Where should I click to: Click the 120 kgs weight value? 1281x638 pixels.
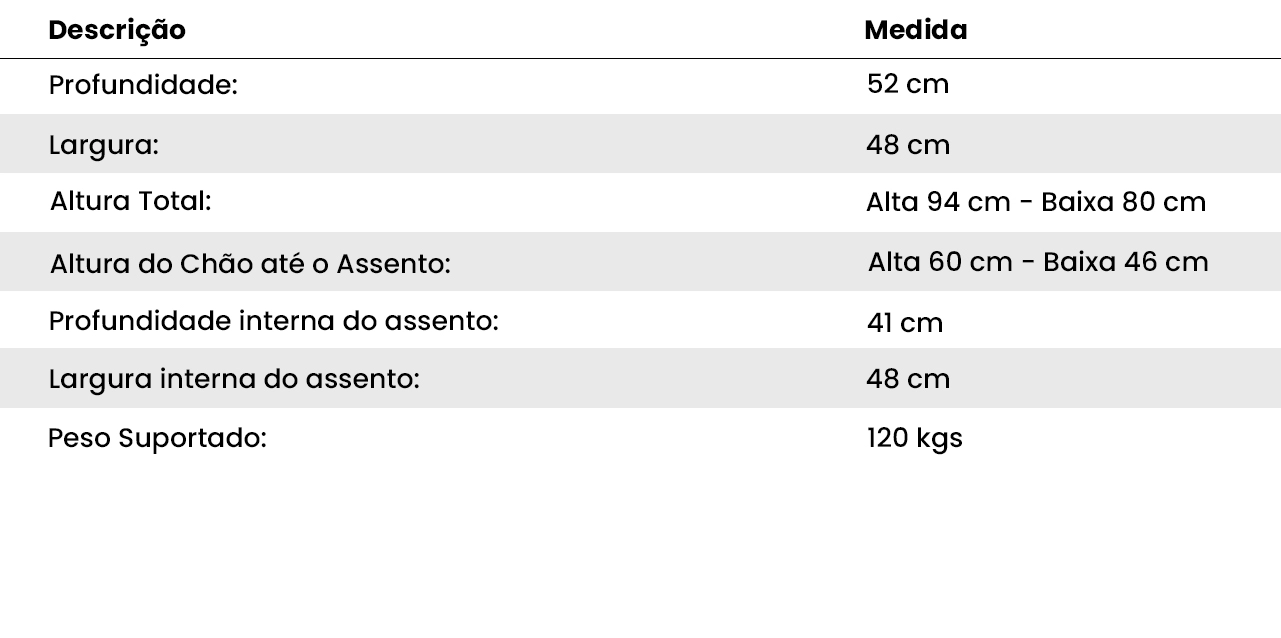(914, 438)
